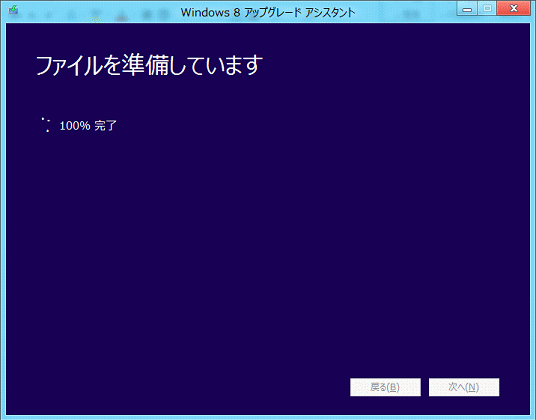Click the light blue bottom window border
Viewport: 536px width, 420px height.
click(268, 417)
